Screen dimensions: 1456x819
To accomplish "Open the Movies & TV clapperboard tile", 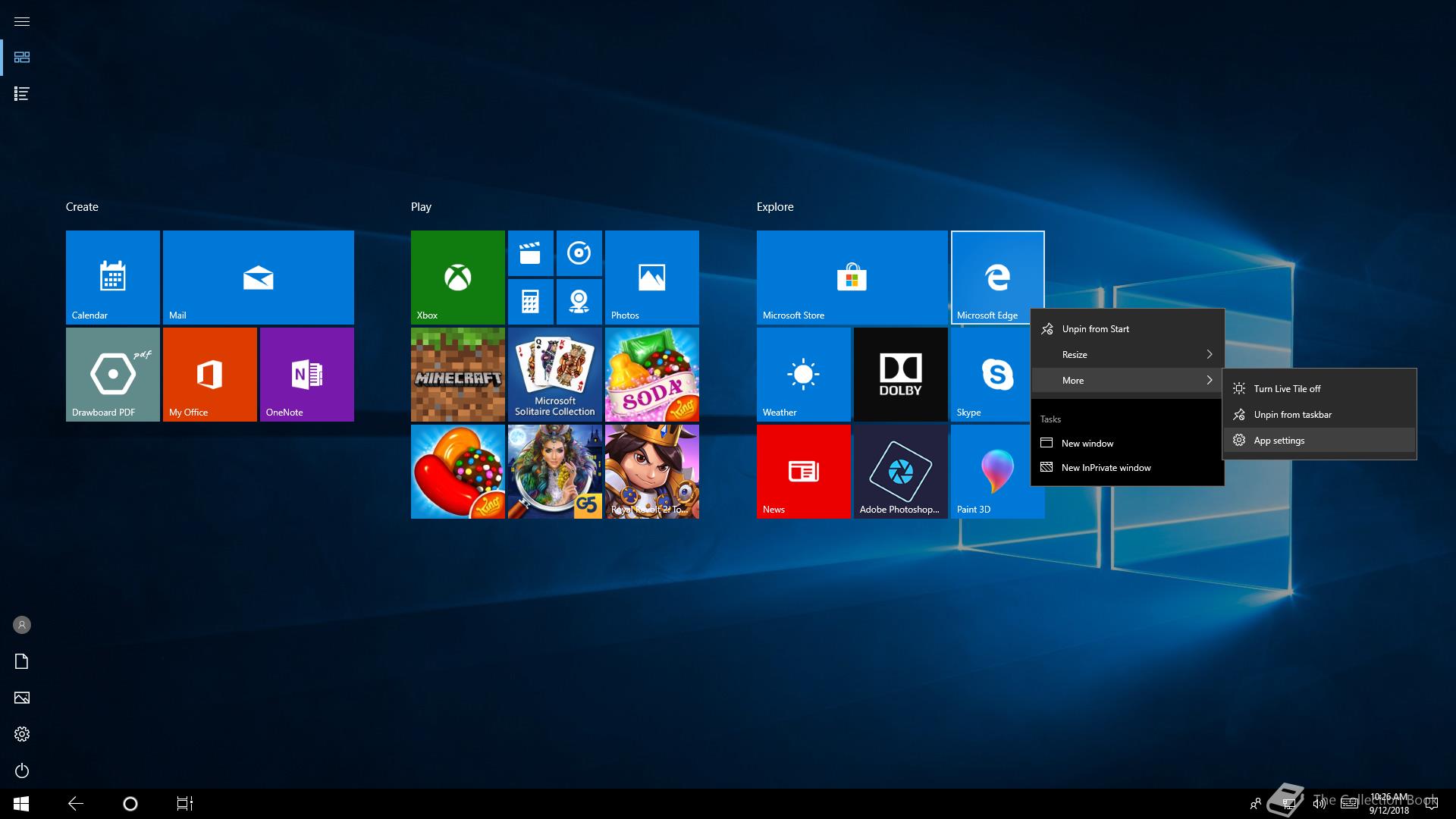I will [x=531, y=253].
